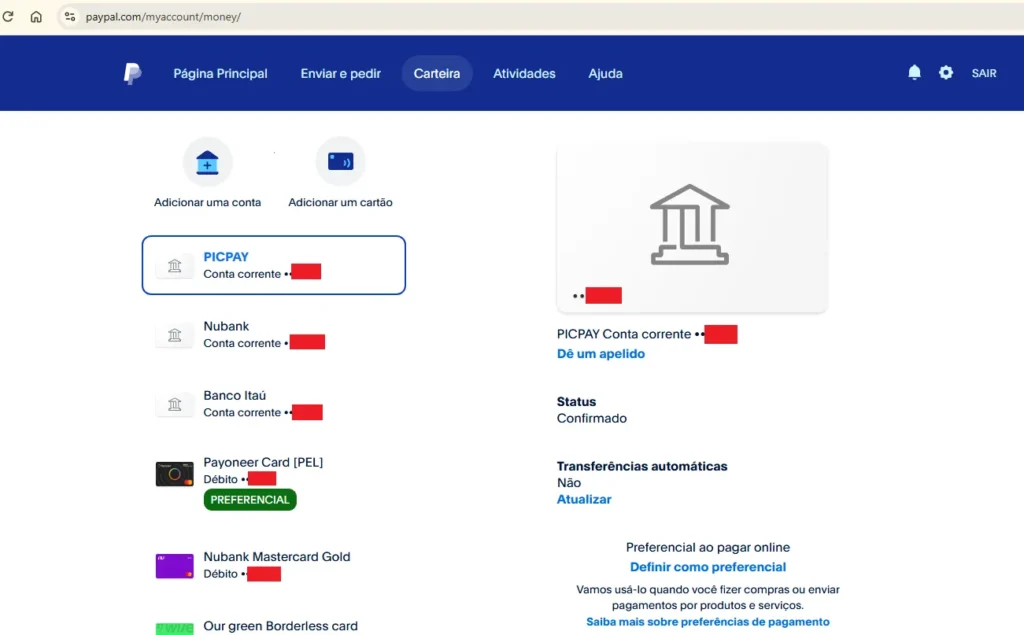Click the Adicionar um cartão card icon
Screen dimensions: 1024x635
pyautogui.click(x=340, y=161)
